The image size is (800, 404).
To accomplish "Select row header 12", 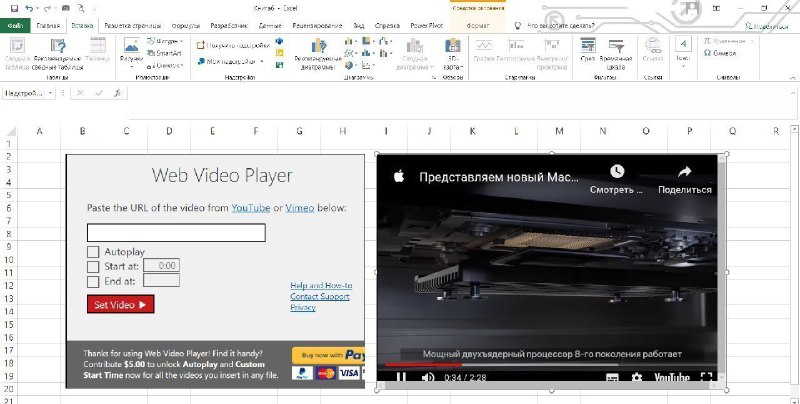I will pyautogui.click(x=9, y=286).
